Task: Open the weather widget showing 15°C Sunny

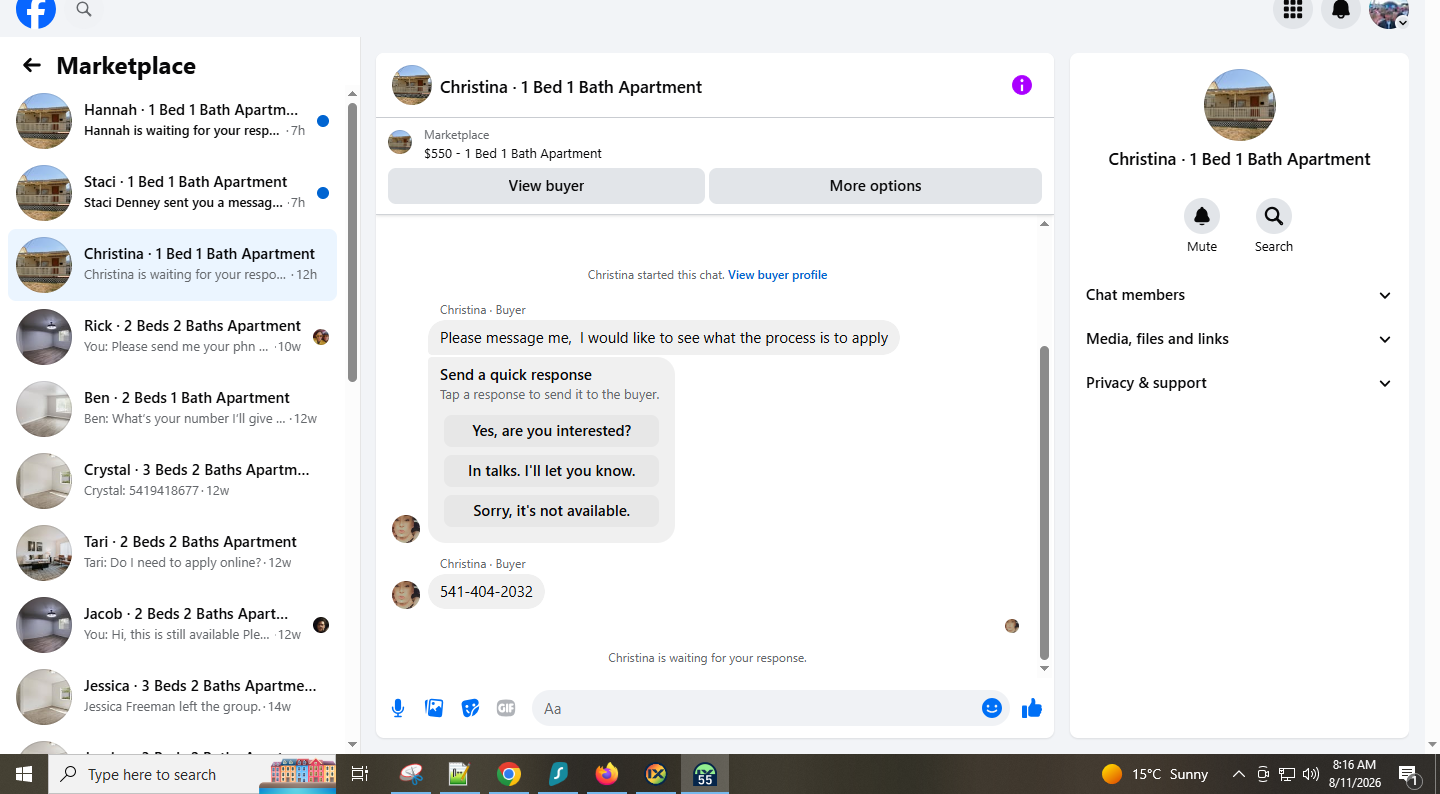Action: click(x=1155, y=774)
